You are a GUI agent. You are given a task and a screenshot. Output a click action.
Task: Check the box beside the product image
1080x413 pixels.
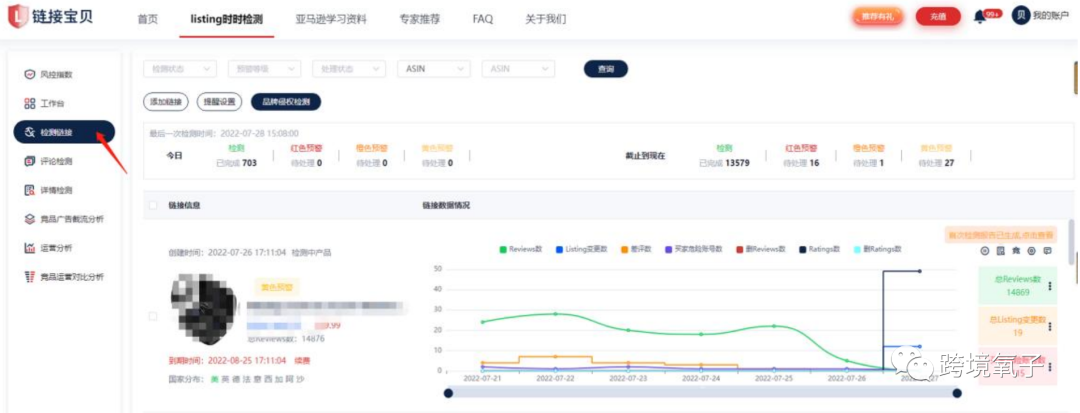tap(153, 316)
